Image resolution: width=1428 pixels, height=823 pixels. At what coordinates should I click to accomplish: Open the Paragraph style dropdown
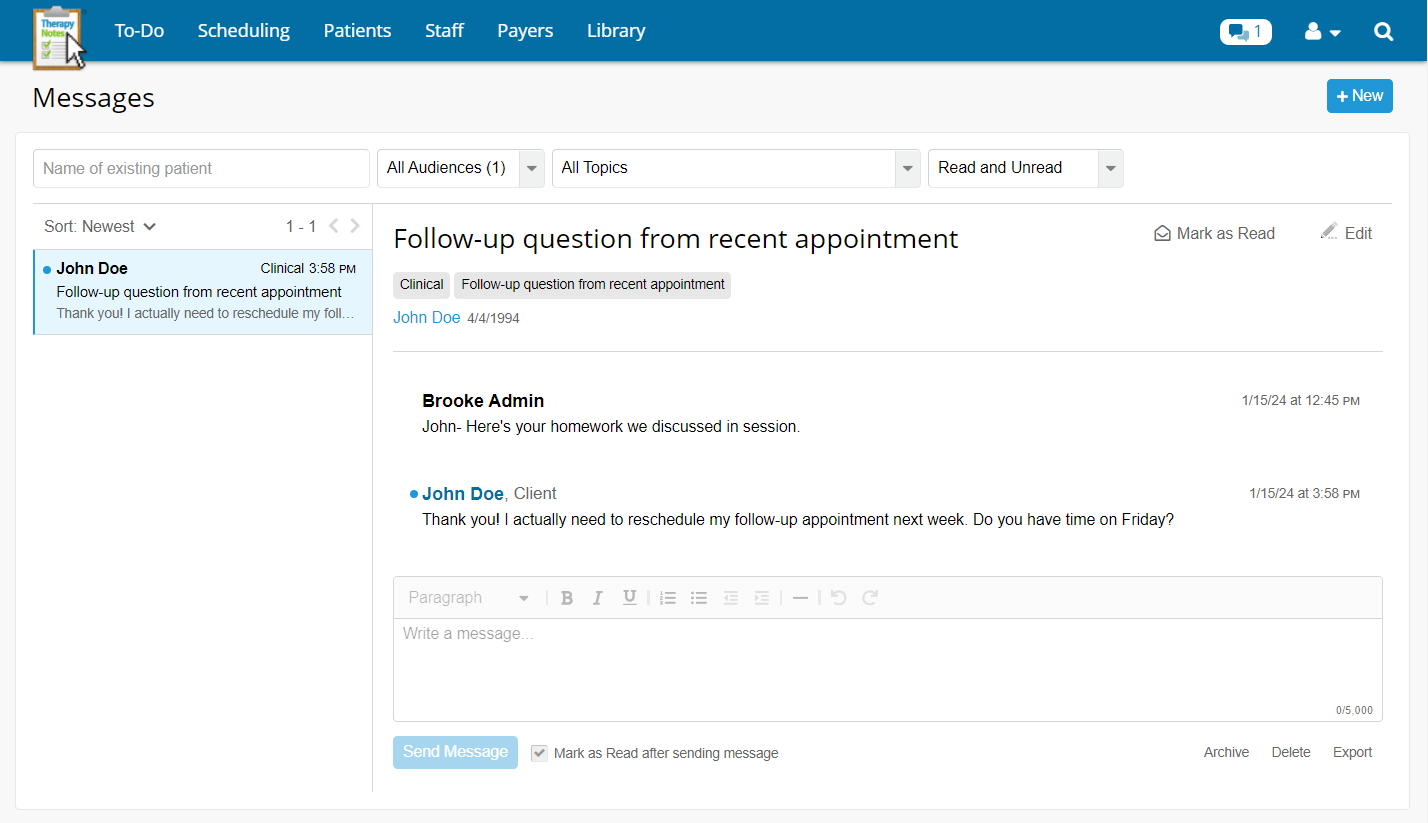coord(468,598)
